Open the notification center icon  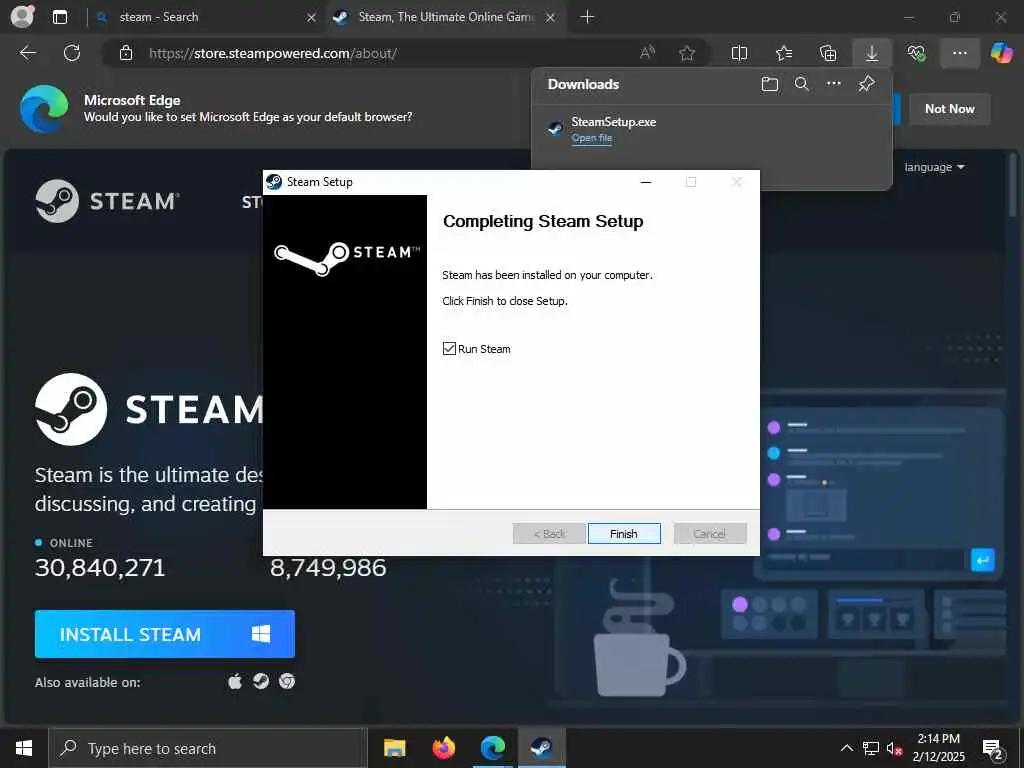[x=993, y=750]
